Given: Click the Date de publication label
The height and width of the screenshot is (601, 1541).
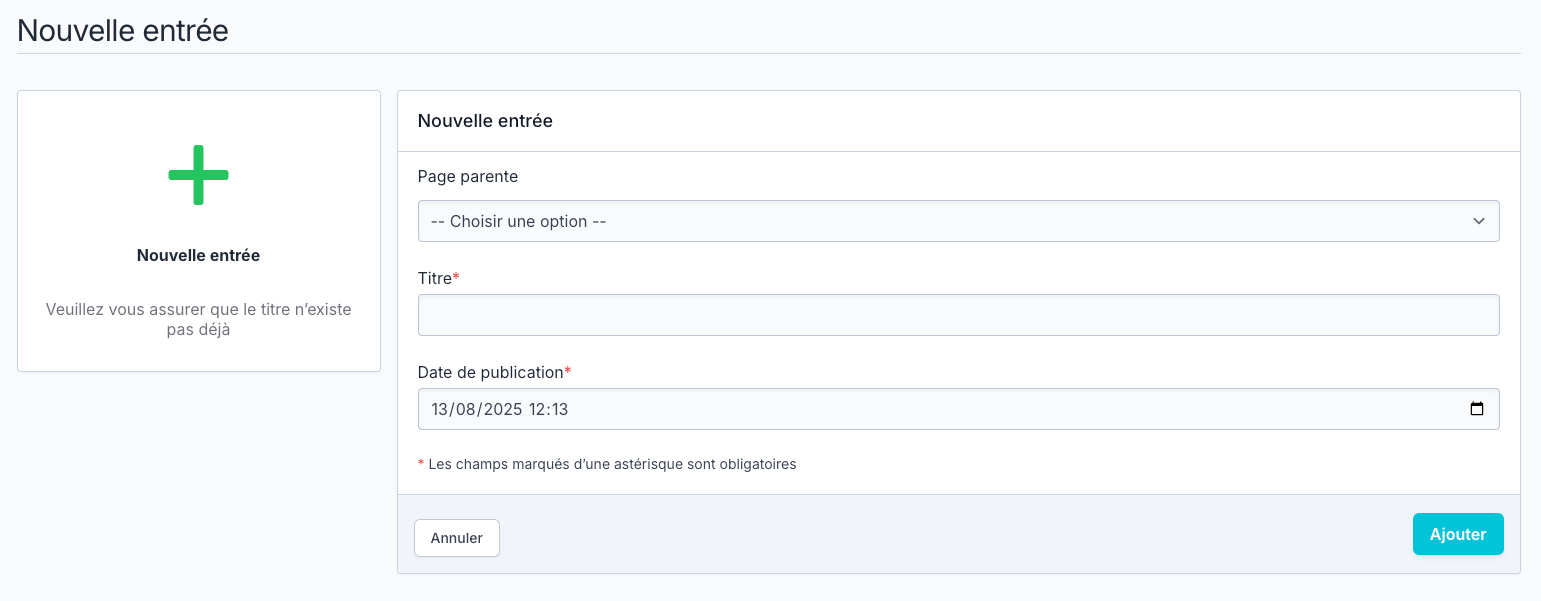Looking at the screenshot, I should click(490, 372).
